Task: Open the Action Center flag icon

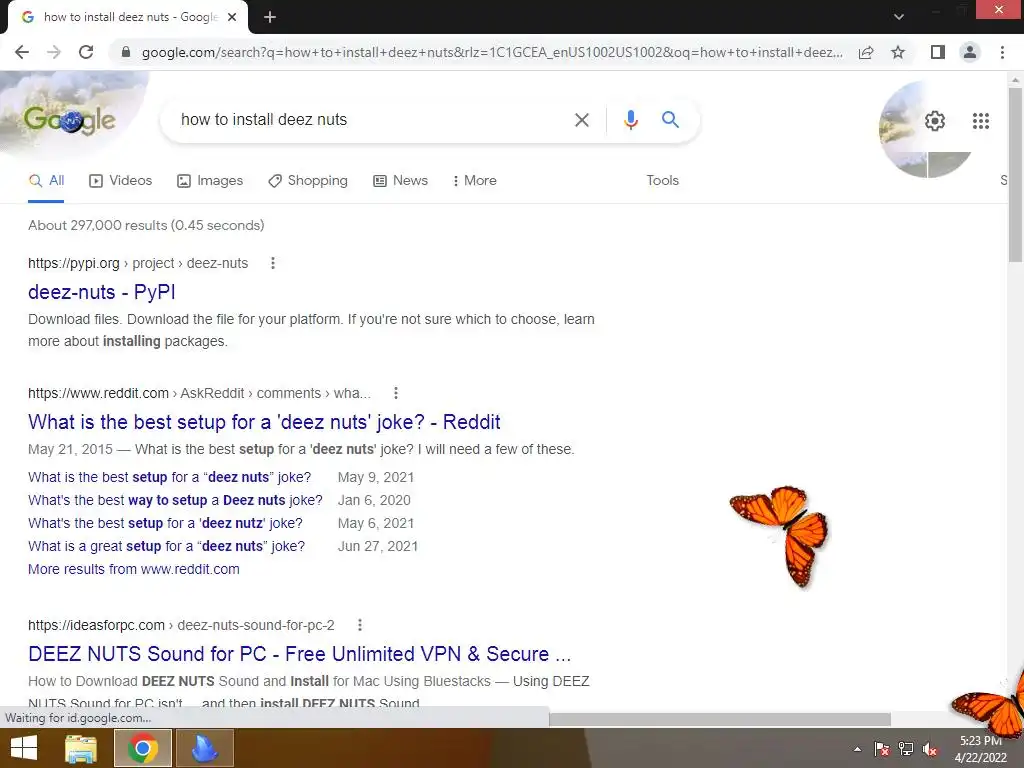Action: (882, 749)
